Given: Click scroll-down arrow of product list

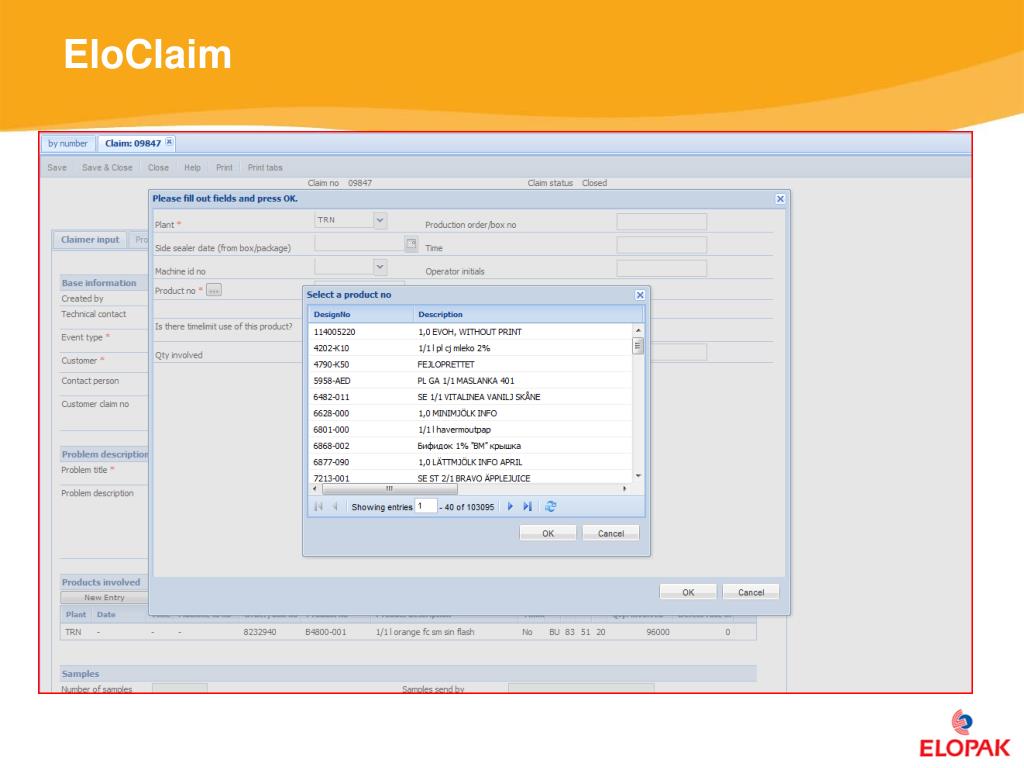Looking at the screenshot, I should click(638, 476).
